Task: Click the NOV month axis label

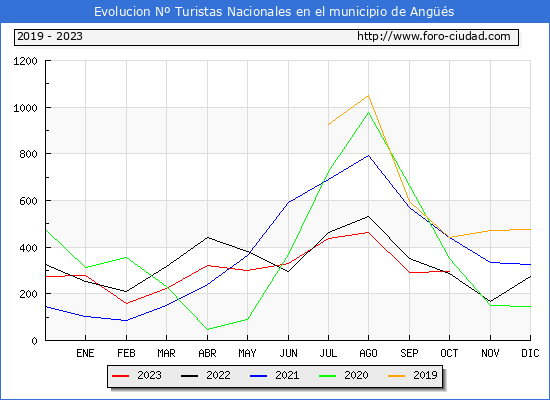Action: click(x=490, y=353)
